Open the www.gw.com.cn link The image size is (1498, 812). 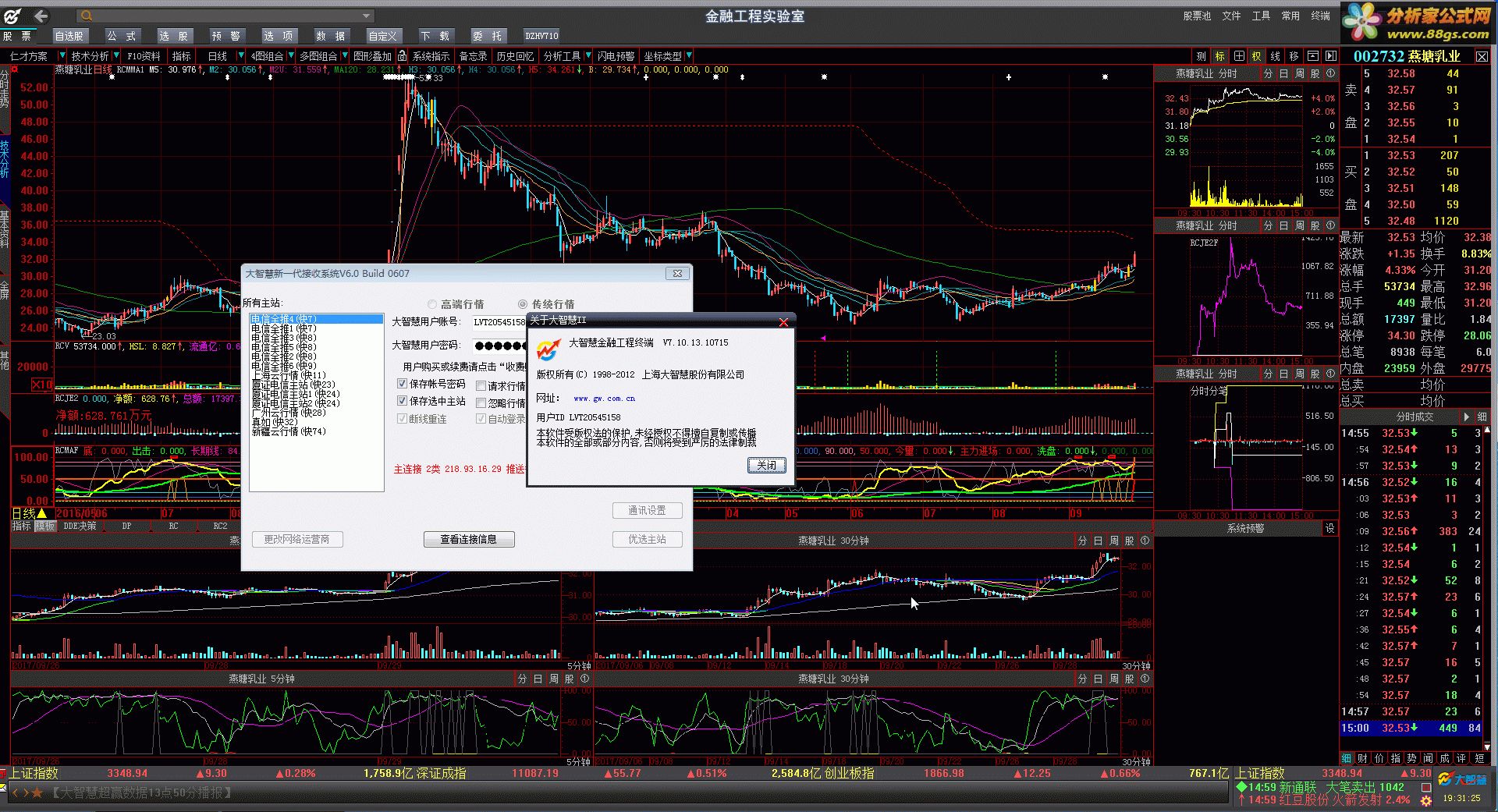point(604,399)
